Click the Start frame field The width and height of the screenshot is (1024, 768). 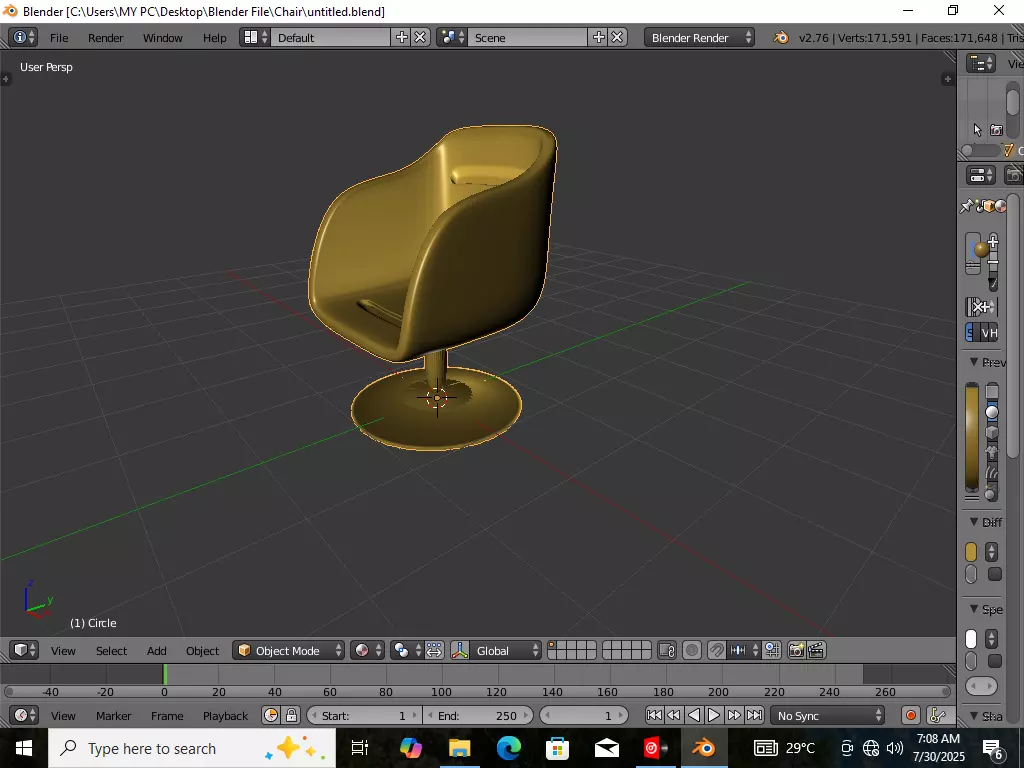coord(364,716)
